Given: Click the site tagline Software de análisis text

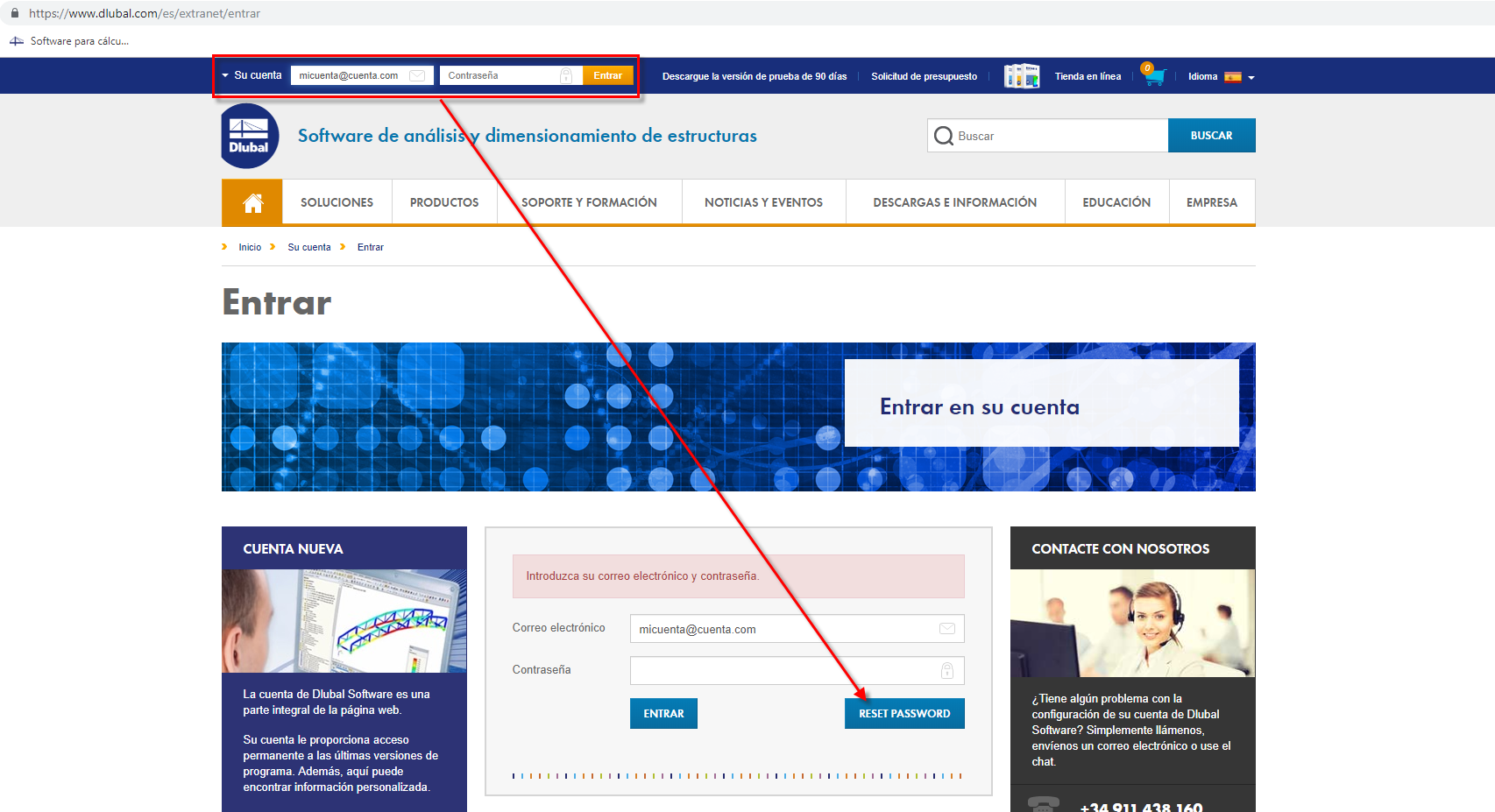Looking at the screenshot, I should (527, 136).
